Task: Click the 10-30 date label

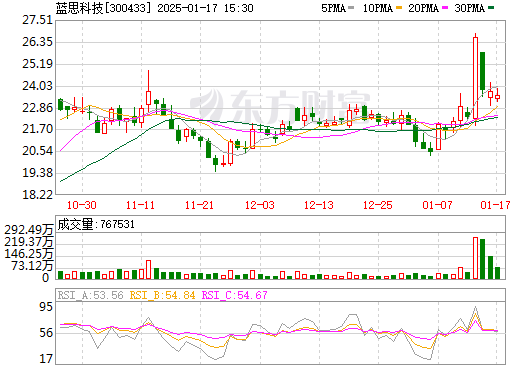Action: 82,205
